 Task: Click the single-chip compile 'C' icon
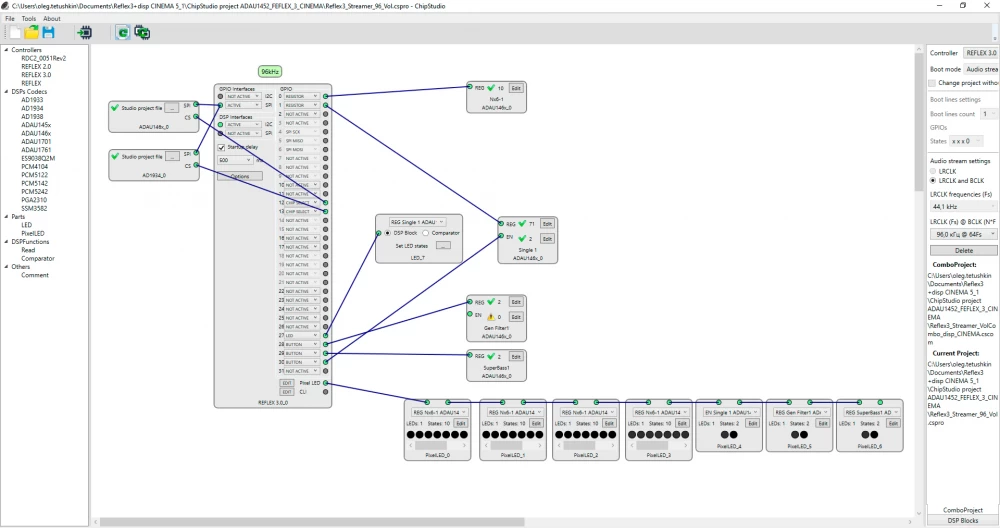[x=122, y=32]
